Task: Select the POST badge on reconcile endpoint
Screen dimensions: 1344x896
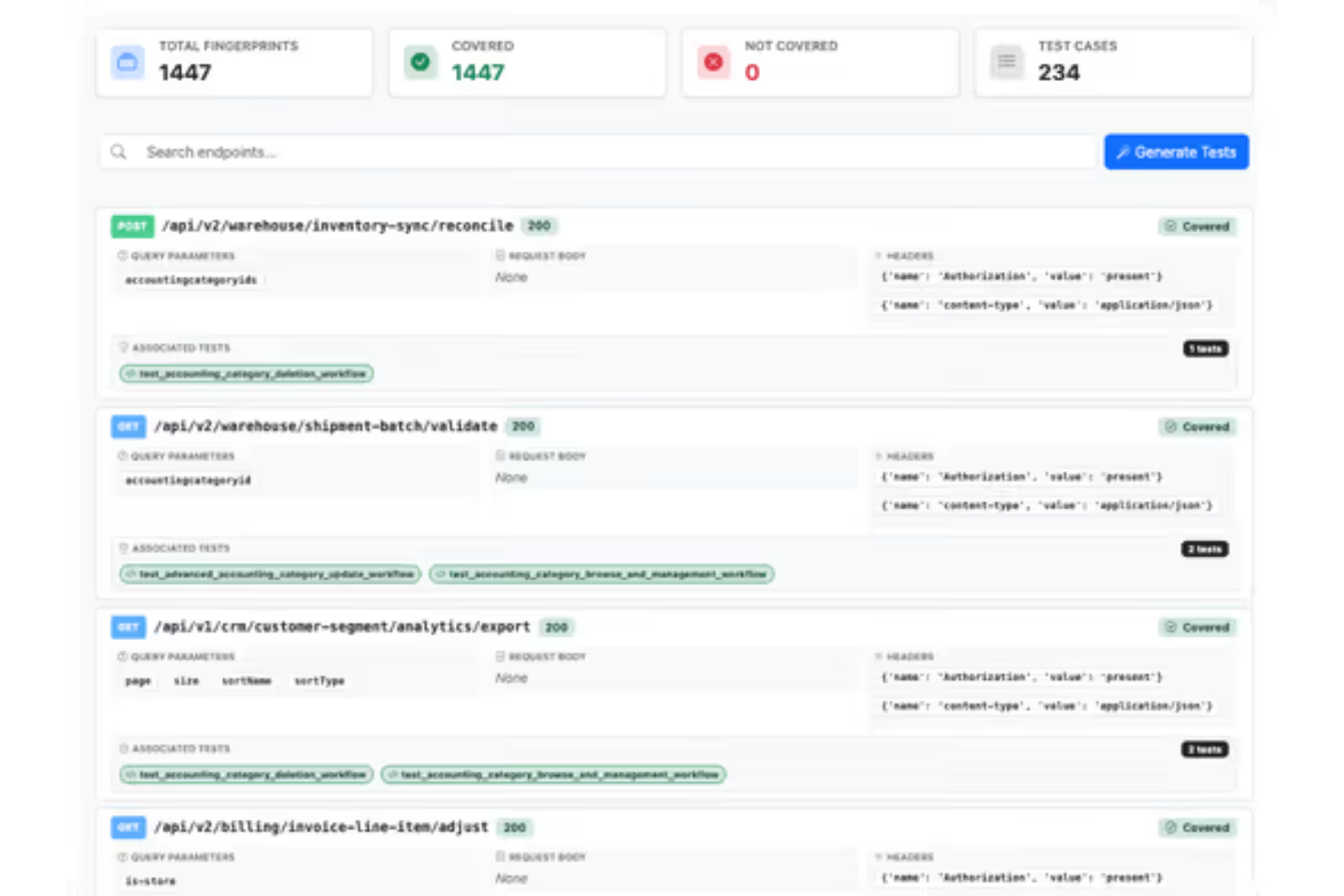Action: 132,226
